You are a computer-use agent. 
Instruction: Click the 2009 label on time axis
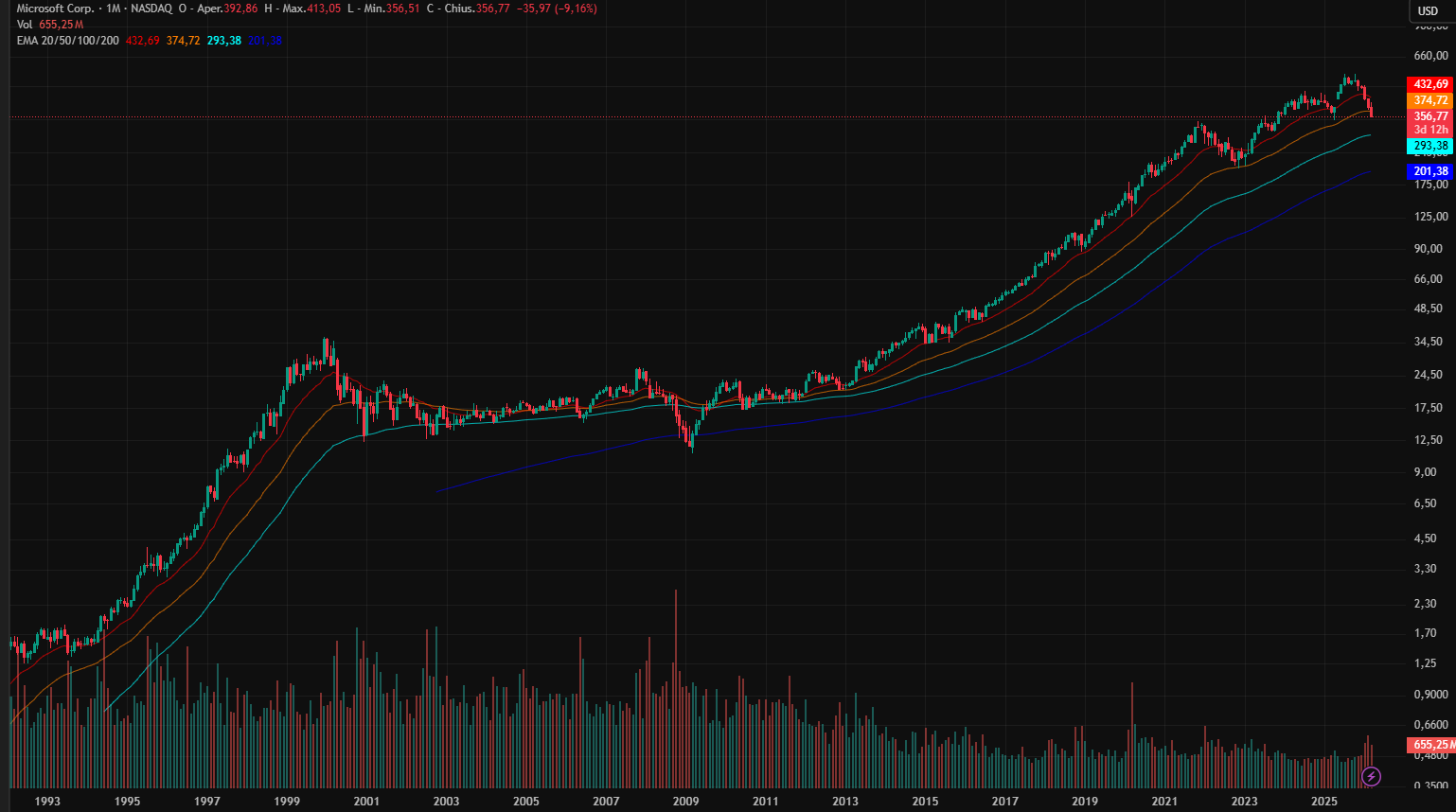pos(685,802)
